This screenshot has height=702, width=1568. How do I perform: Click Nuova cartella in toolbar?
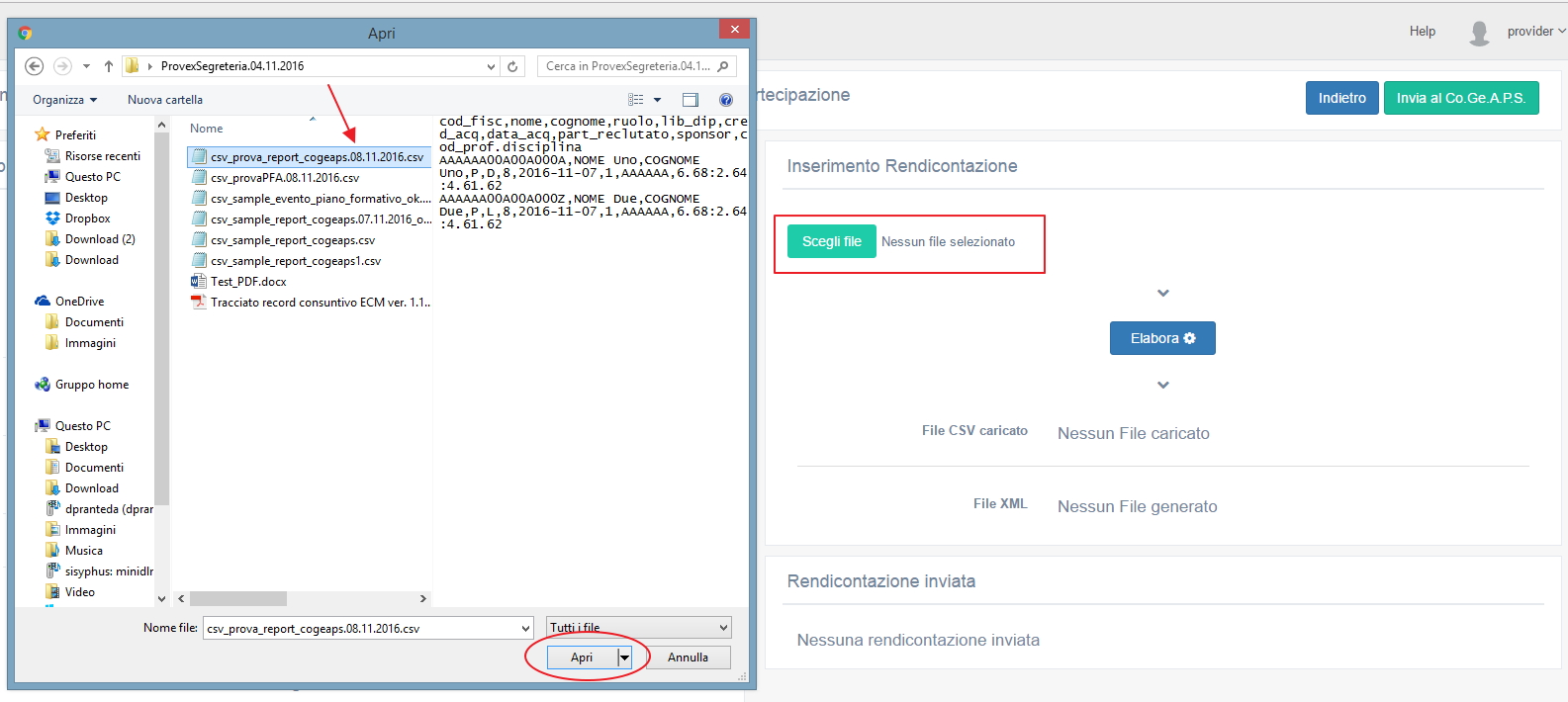(x=165, y=100)
